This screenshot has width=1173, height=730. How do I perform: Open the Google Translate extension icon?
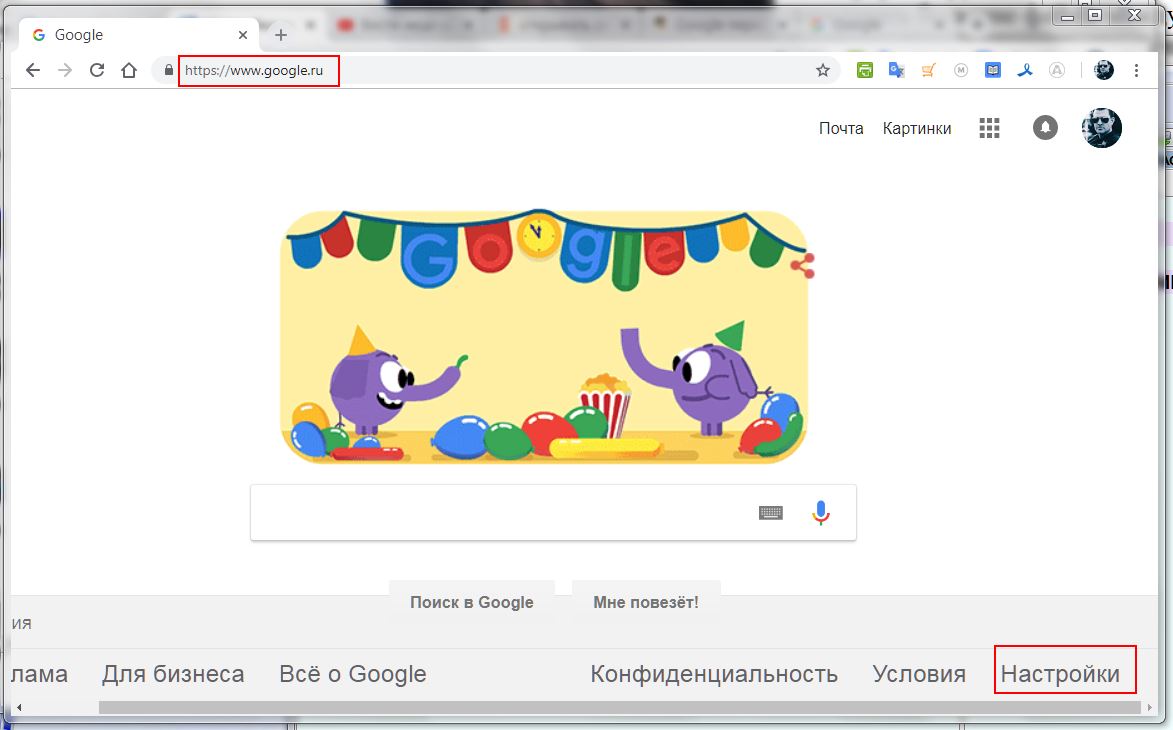click(896, 70)
